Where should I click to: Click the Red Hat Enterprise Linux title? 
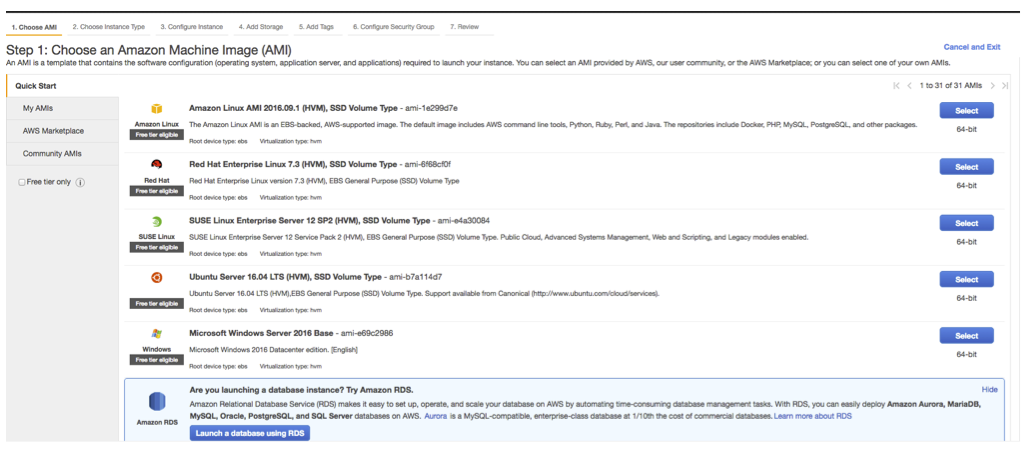pos(293,164)
